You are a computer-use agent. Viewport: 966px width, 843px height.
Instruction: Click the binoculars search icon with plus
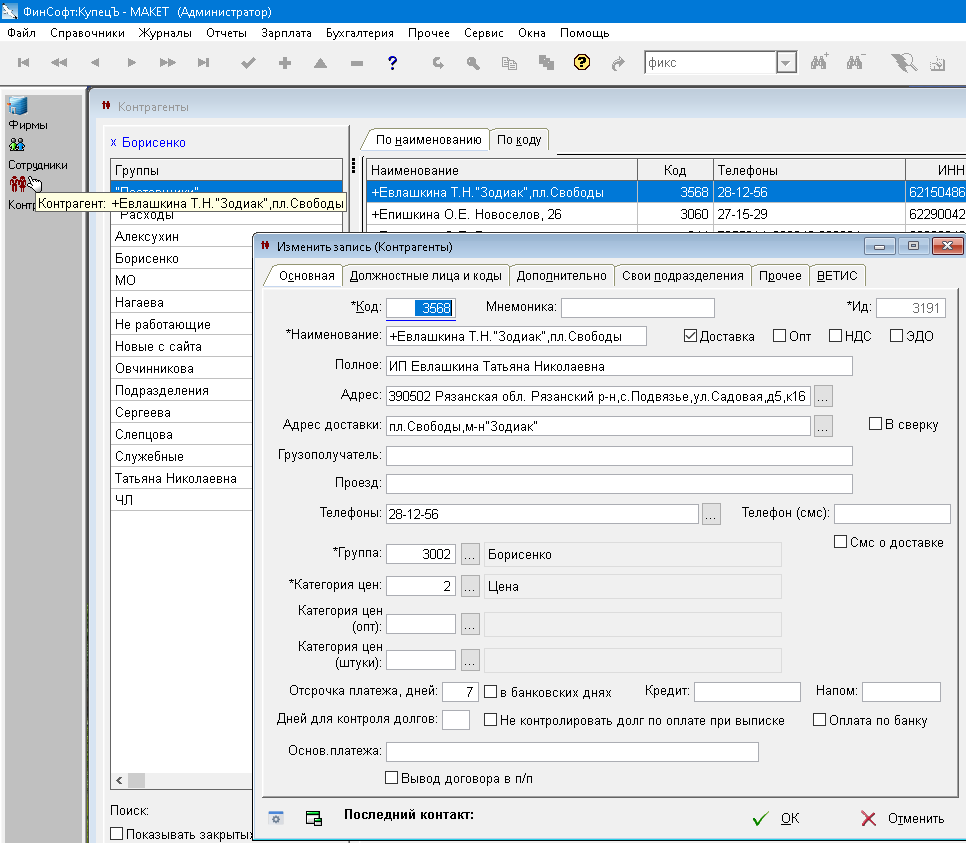820,63
